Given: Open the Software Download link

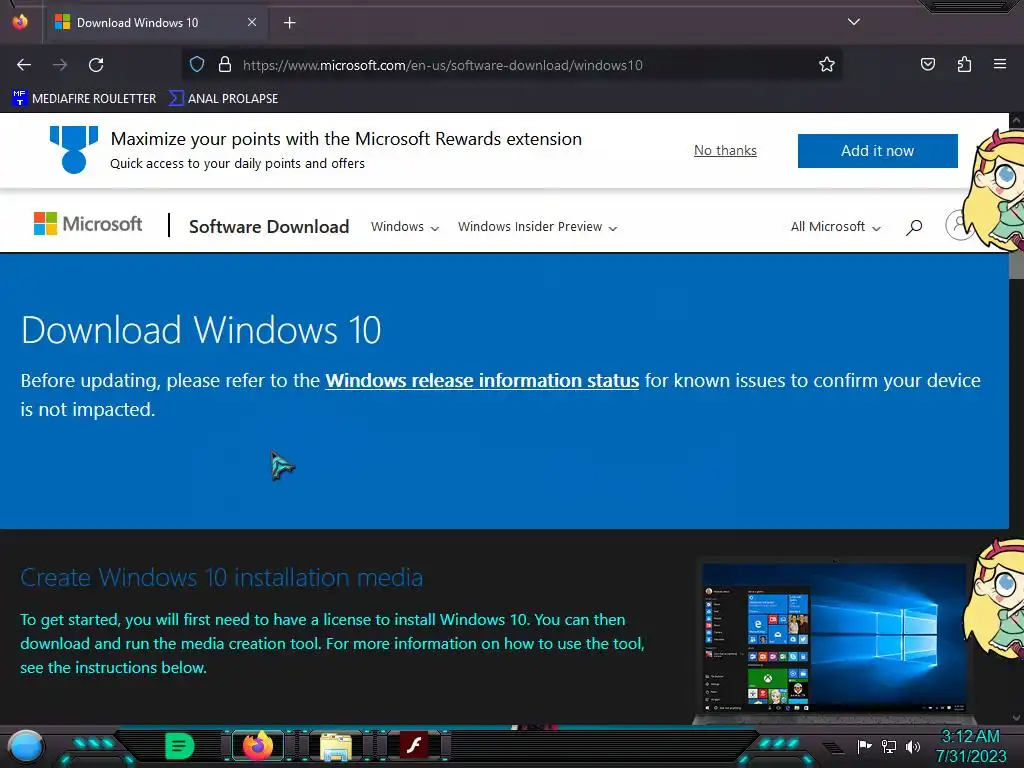Looking at the screenshot, I should [x=268, y=227].
